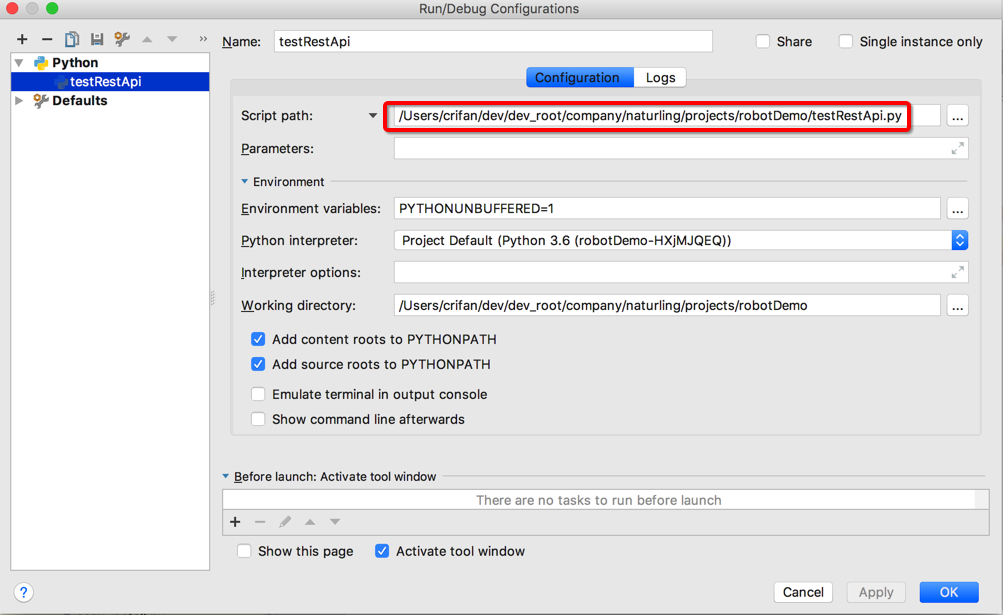Collapse the Environment section

244,182
